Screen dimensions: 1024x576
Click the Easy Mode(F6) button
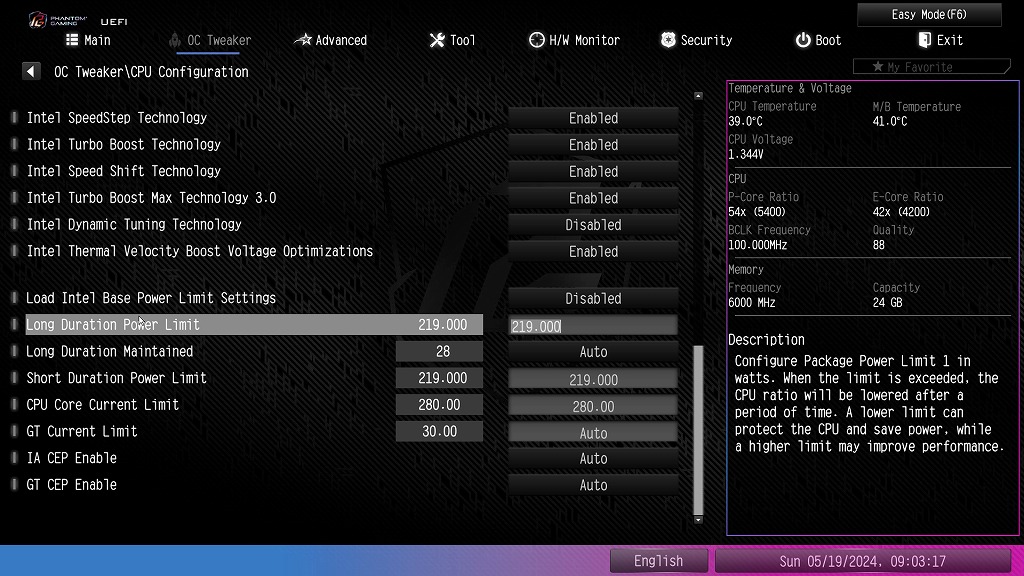point(929,14)
